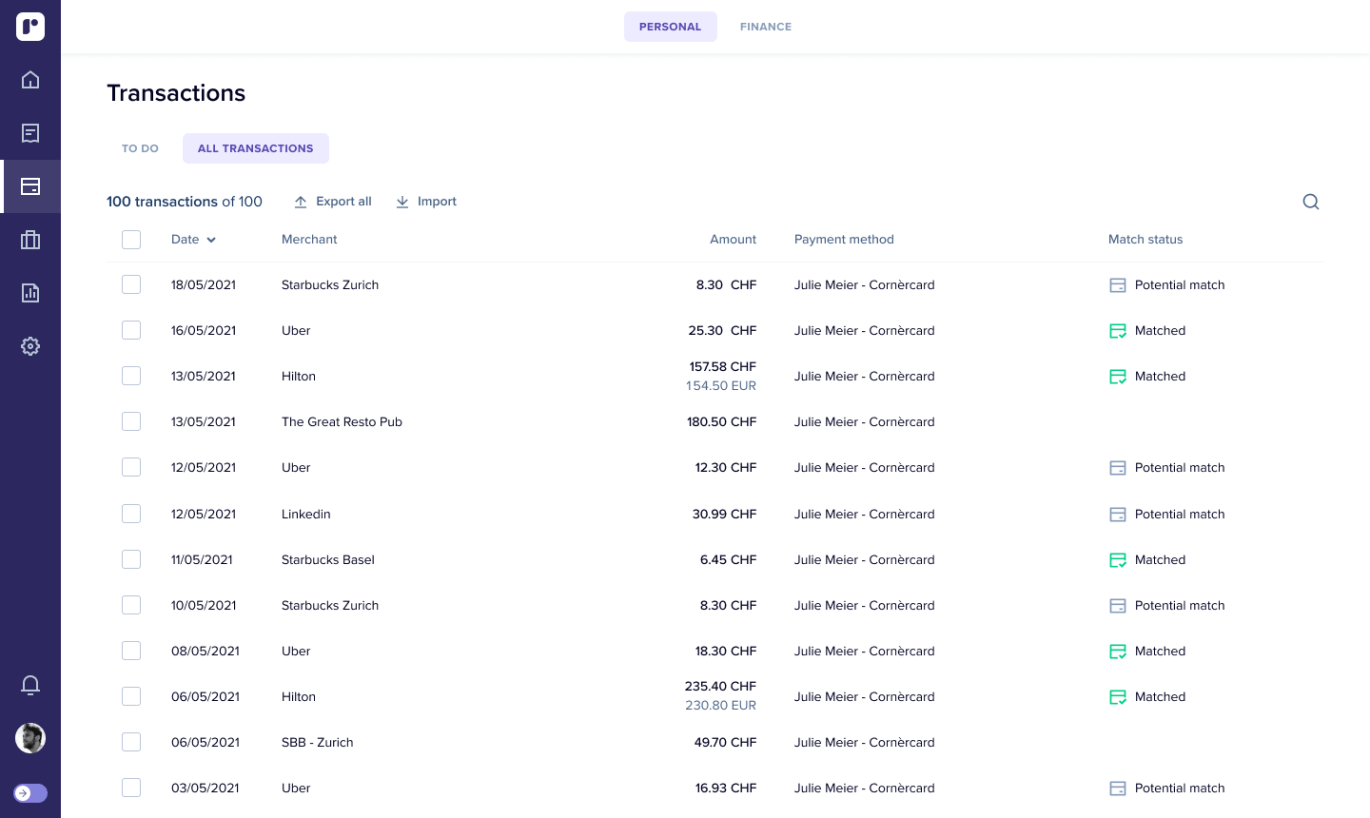Open the reports chart icon in the sidebar
1370x818 pixels.
click(30, 293)
